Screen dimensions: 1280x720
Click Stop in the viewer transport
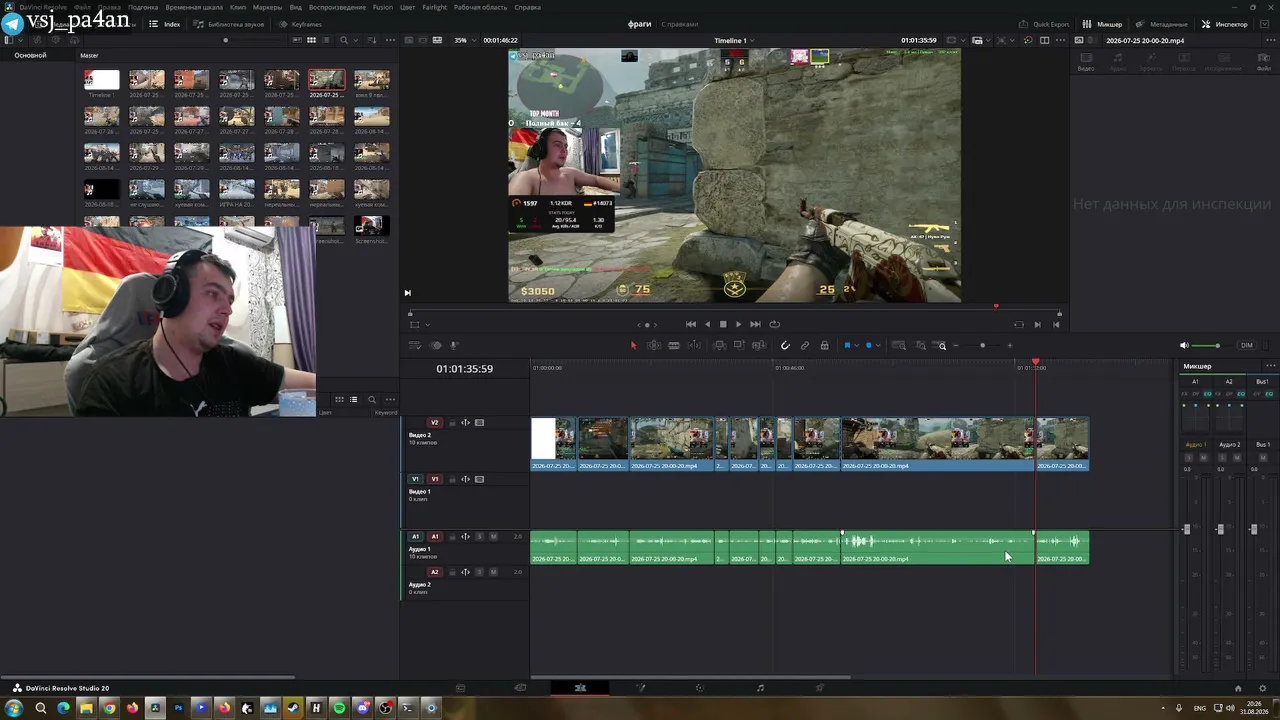point(723,324)
